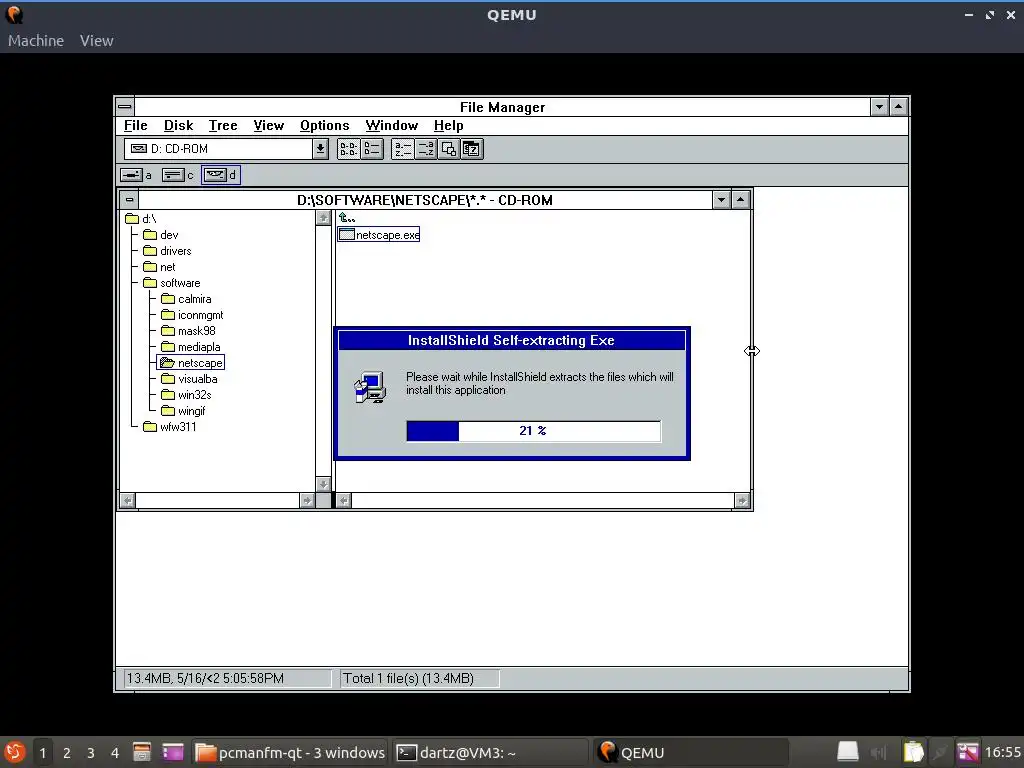Click the InstallShield Self-extracting Exe title bar
Screen dimensions: 1024x768
pos(511,340)
